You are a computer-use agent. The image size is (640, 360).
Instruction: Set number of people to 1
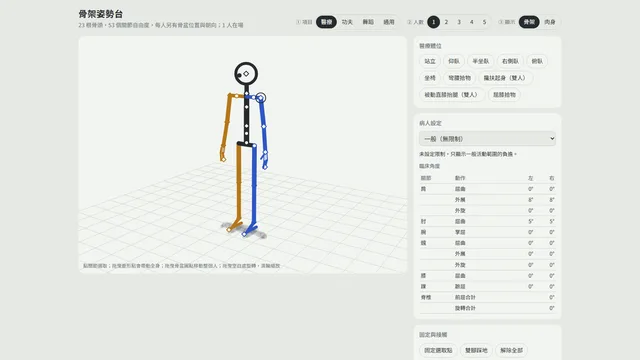click(433, 22)
